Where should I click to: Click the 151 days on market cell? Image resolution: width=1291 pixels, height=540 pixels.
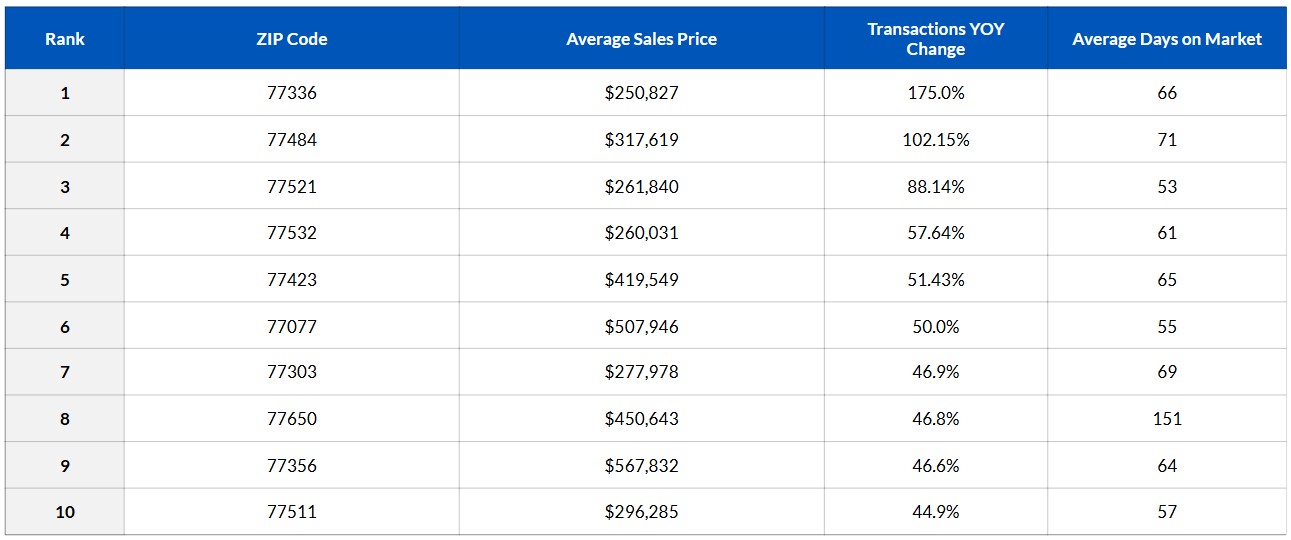pos(1166,419)
